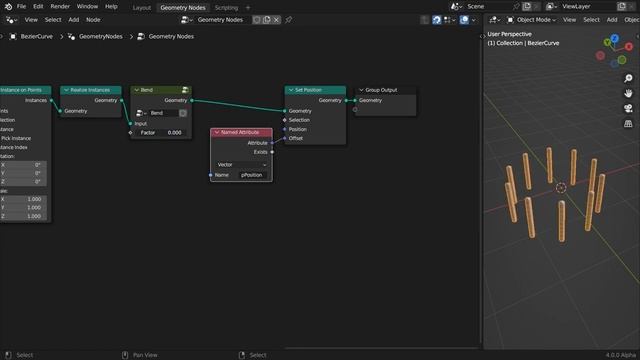Collapse the Group Output node
This screenshot has width=640, height=360.
tap(361, 90)
